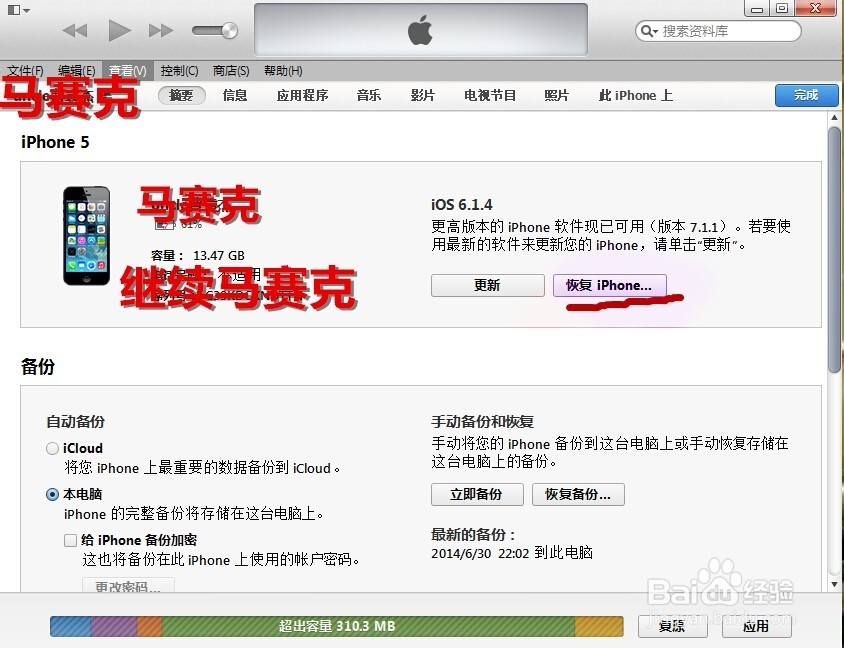This screenshot has height=648, width=844.
Task: Switch to the 音乐 tab
Action: (x=369, y=95)
